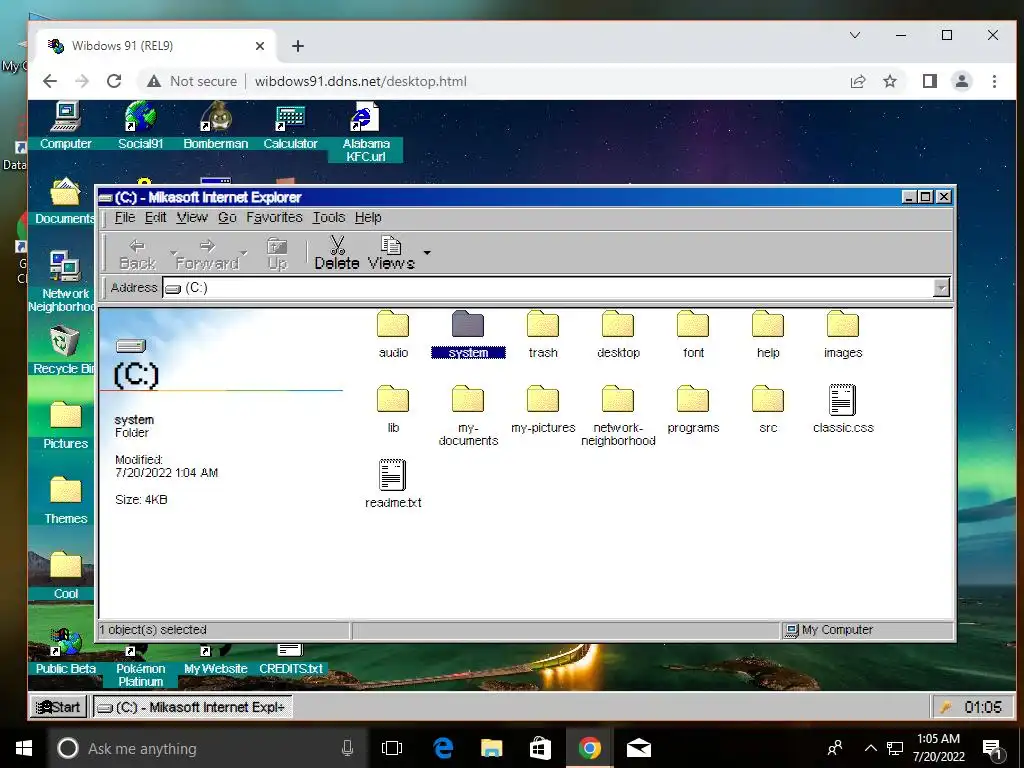1024x768 pixels.
Task: Open Microsoft Edge from Windows taskbar
Action: pos(443,748)
